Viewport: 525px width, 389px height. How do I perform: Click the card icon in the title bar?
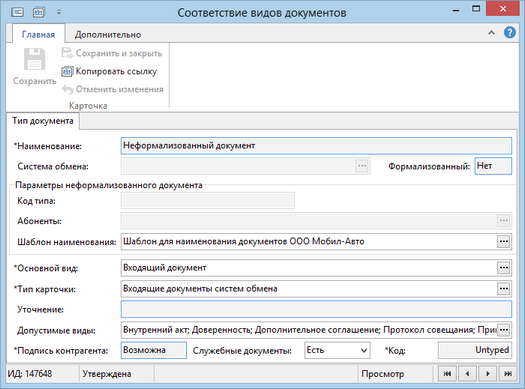pos(17,12)
